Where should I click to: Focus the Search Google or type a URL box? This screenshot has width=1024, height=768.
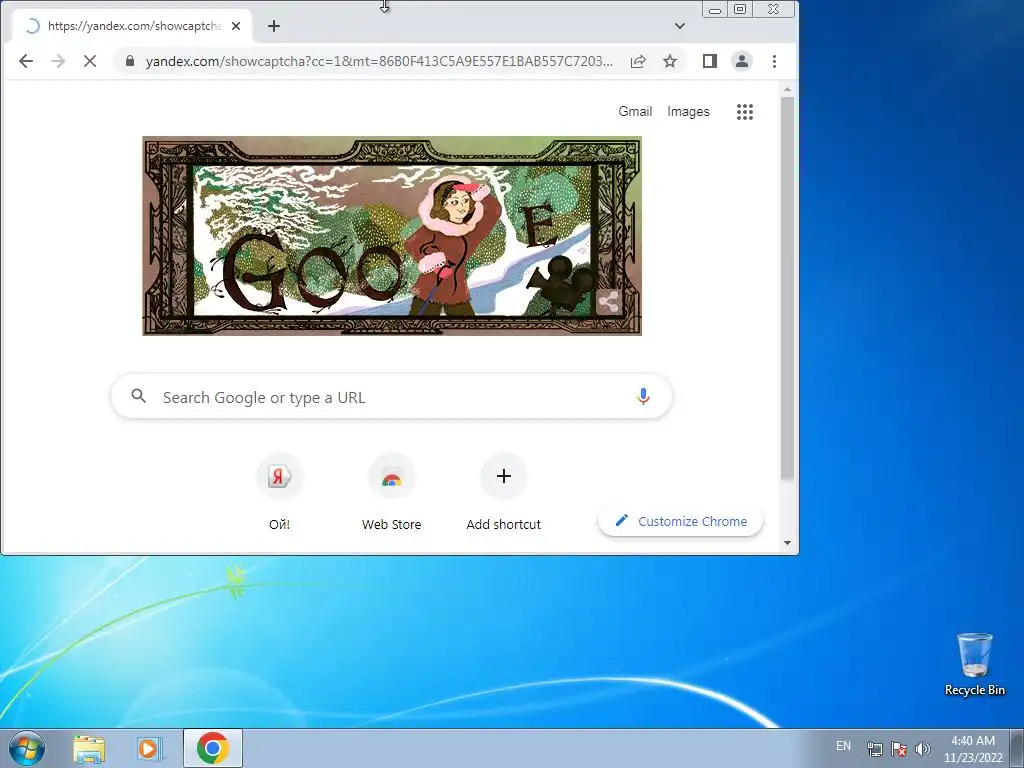tap(392, 397)
